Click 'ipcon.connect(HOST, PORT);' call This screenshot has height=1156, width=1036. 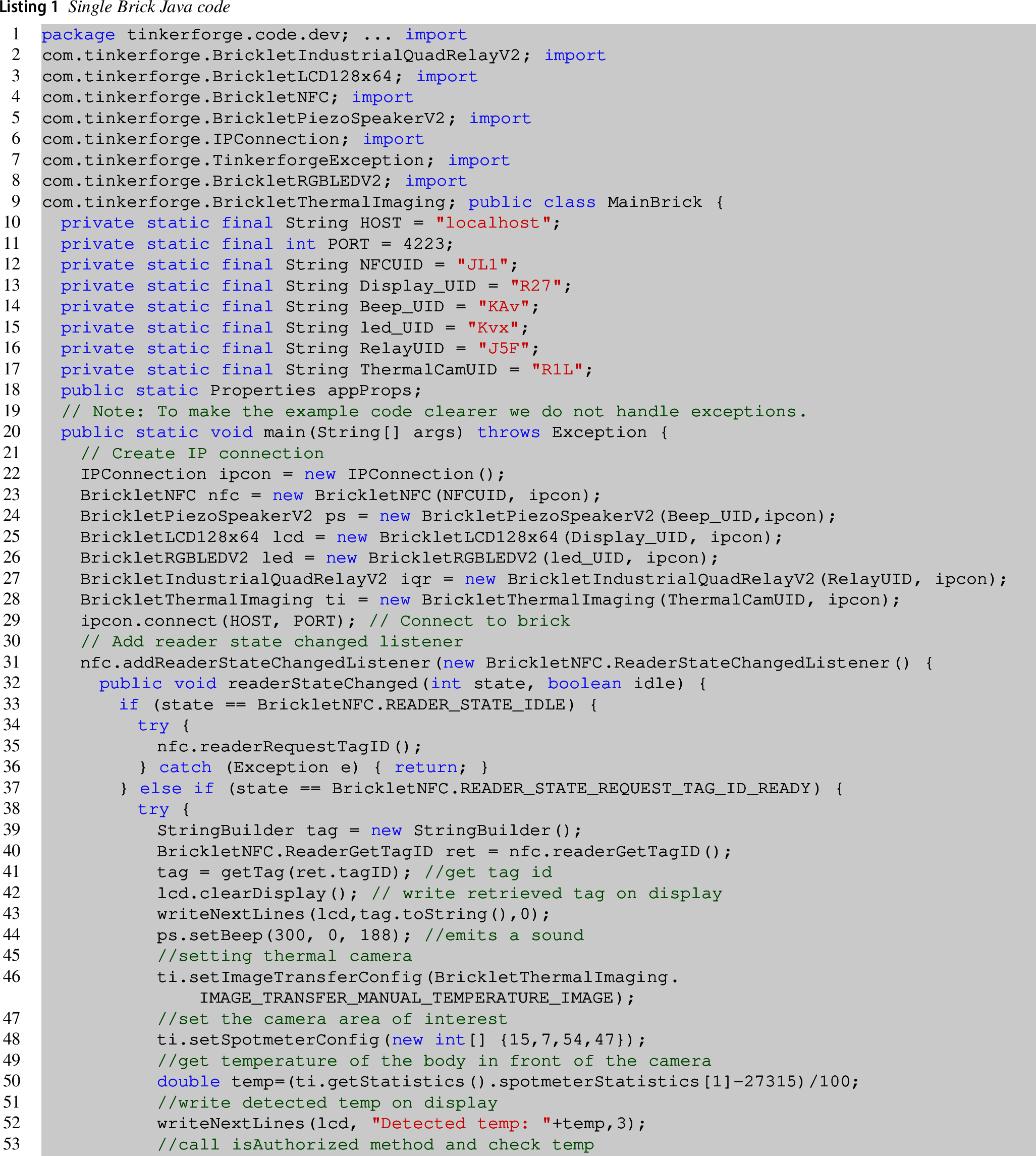[218, 622]
